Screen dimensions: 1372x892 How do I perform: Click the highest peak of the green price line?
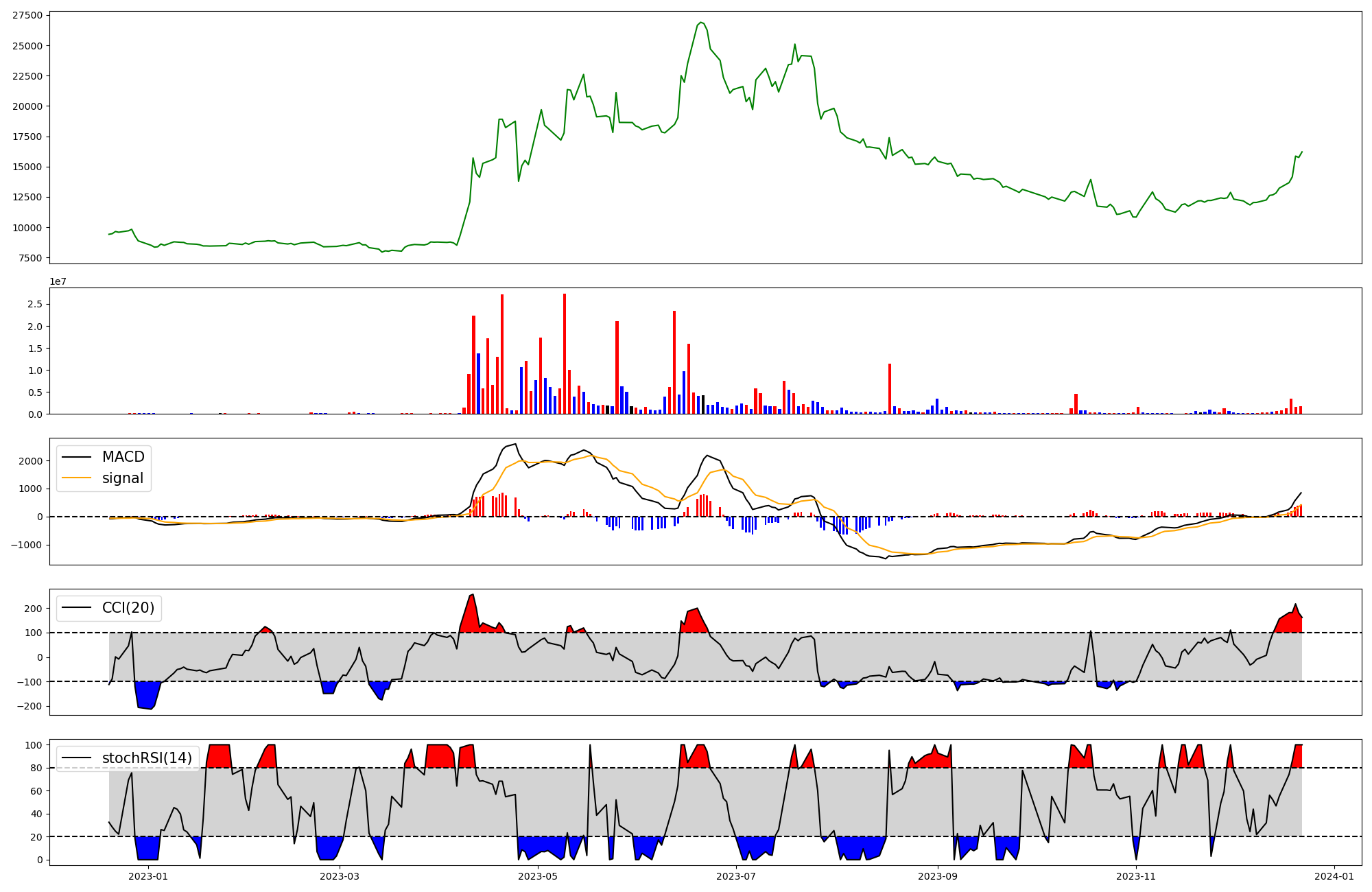(x=700, y=23)
